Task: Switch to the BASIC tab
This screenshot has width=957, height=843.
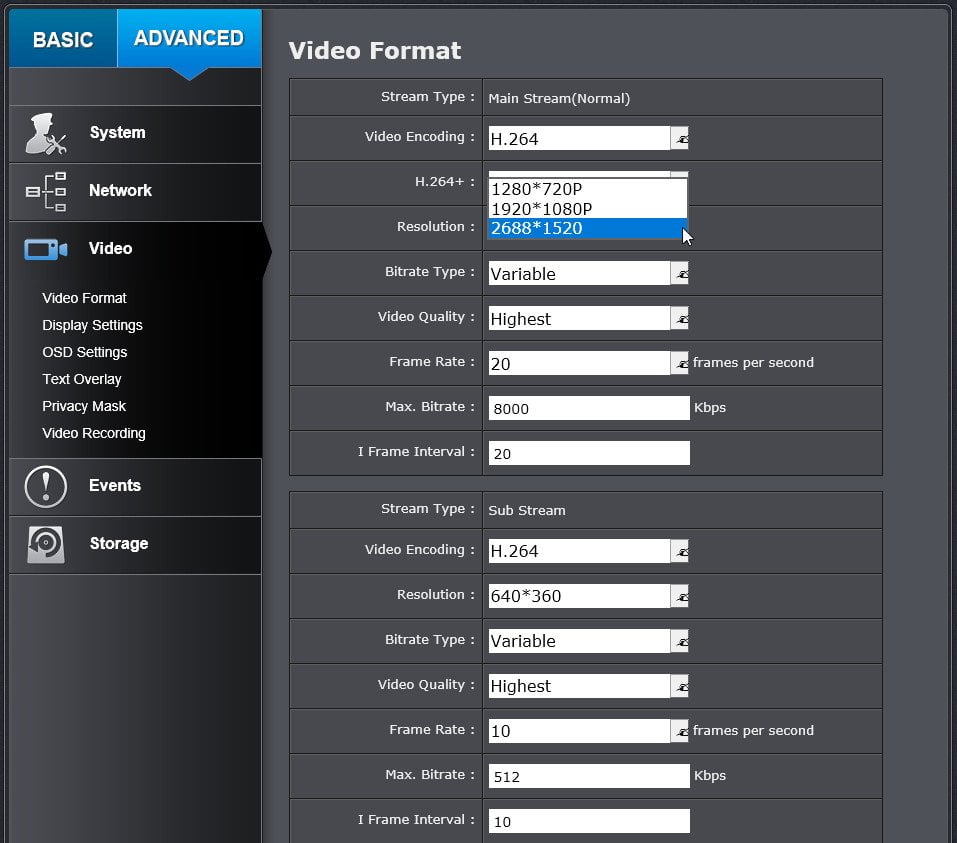Action: 63,38
